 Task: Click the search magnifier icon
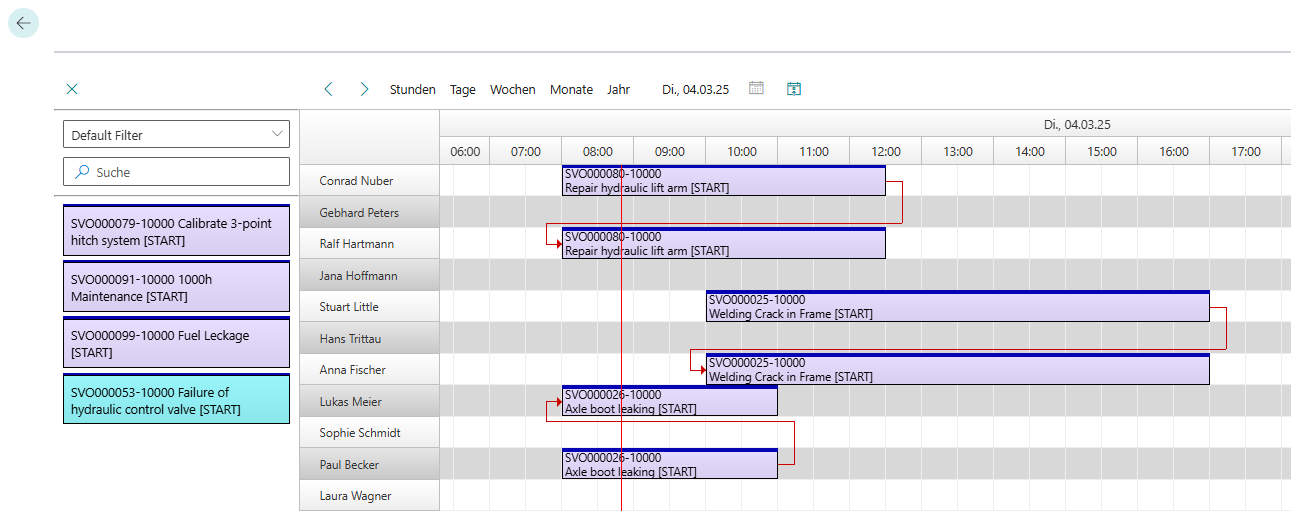[x=82, y=172]
